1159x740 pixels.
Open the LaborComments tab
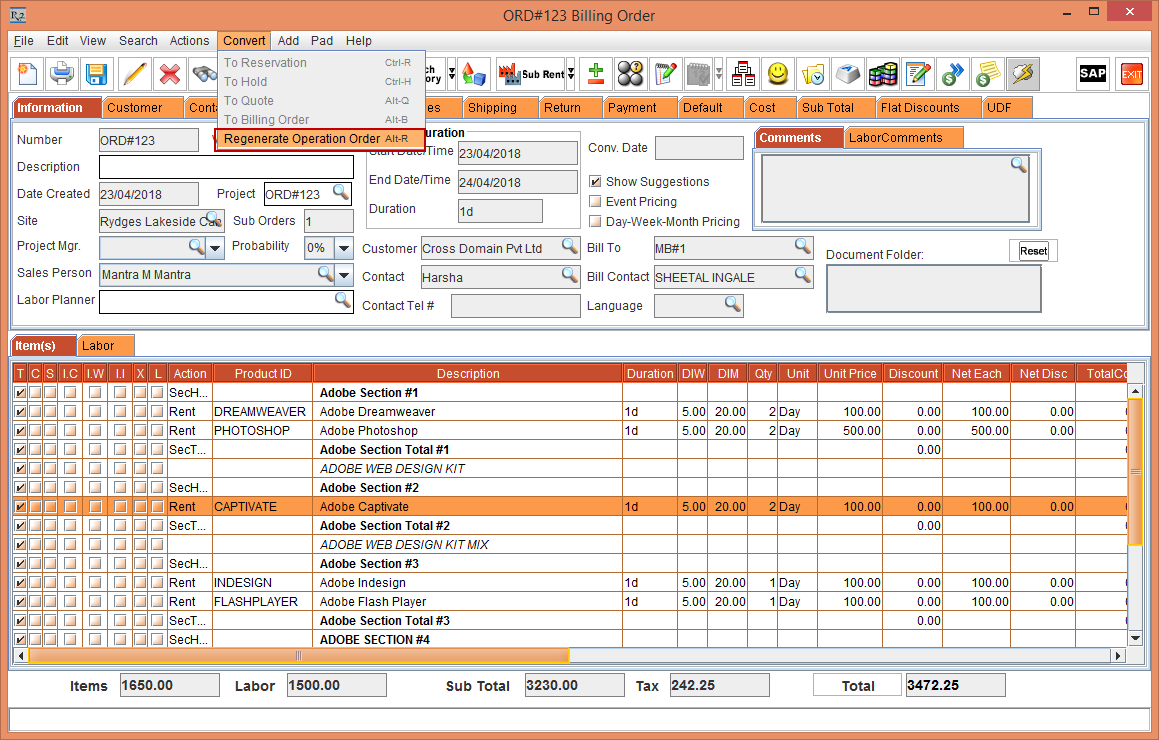895,138
